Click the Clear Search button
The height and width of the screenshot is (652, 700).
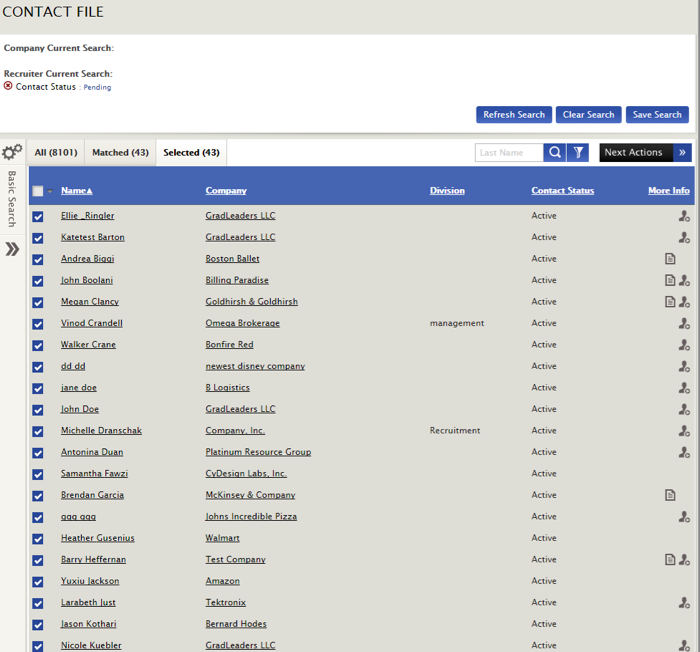click(588, 115)
